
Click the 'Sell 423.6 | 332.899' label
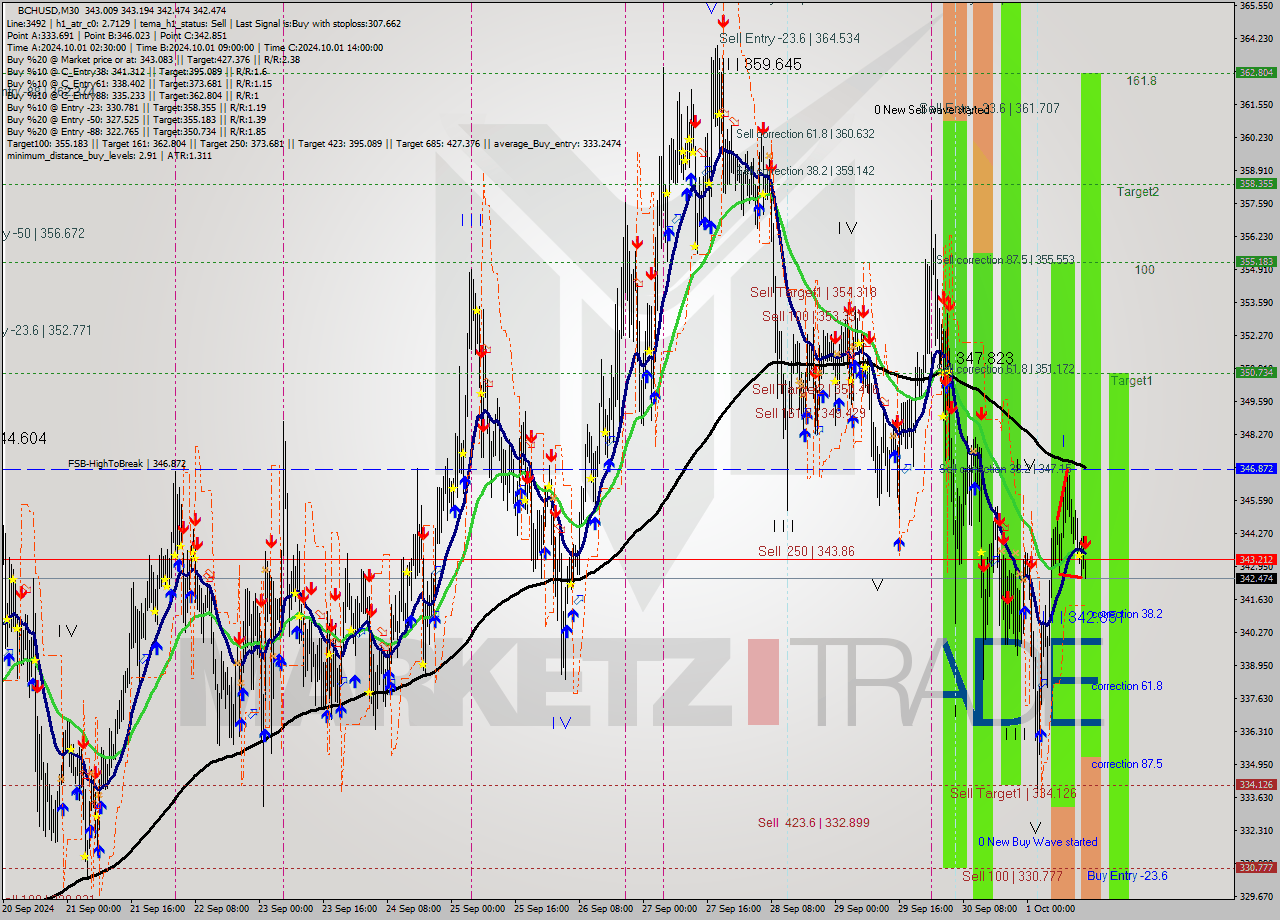[x=813, y=823]
